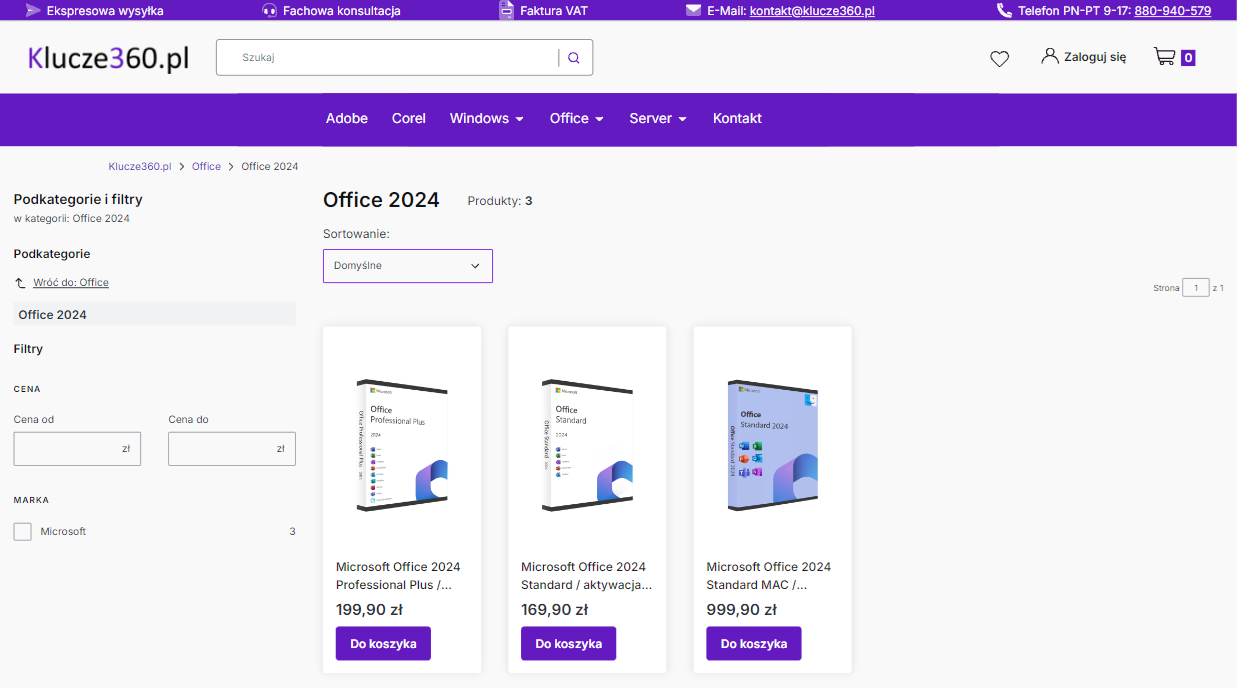
Task: Click the Ekspresowa wysyłka text
Action: (x=105, y=11)
